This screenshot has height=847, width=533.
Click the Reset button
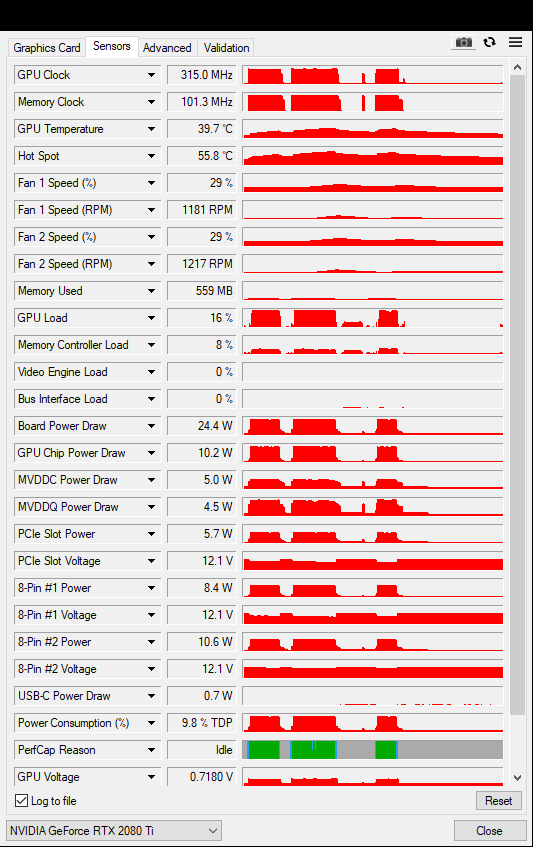[x=498, y=801]
